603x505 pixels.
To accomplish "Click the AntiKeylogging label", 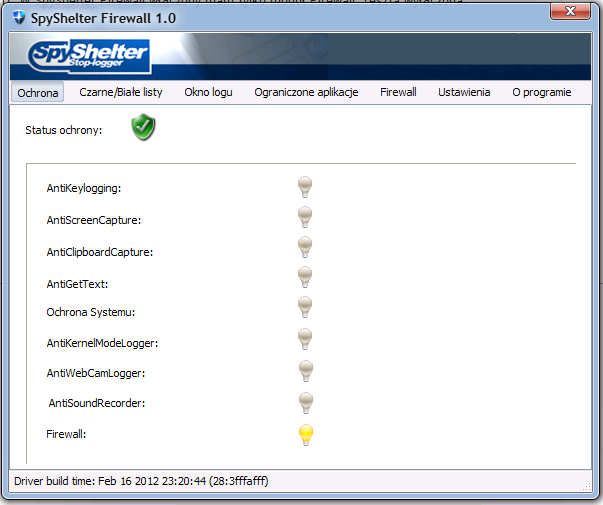I will (x=84, y=188).
